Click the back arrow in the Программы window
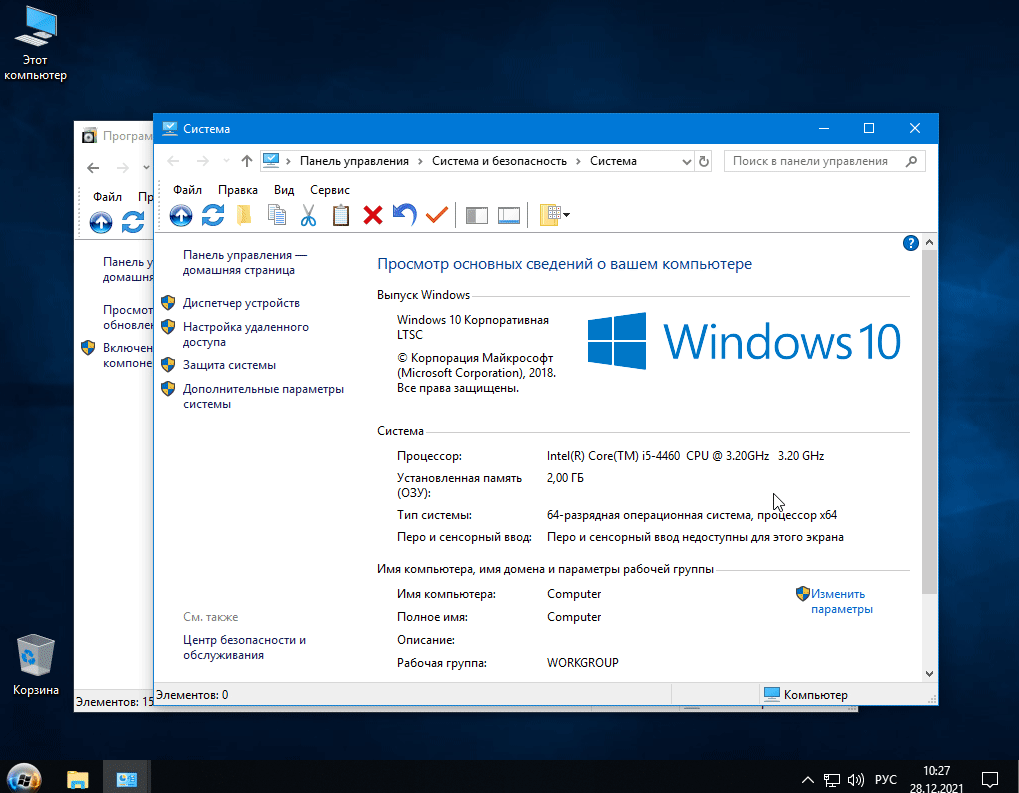Image resolution: width=1019 pixels, height=793 pixels. pos(93,168)
